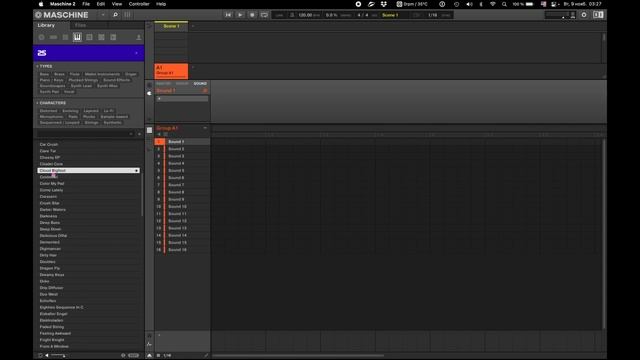Viewport: 640px width, 360px height.
Task: Click the restart transport button
Action: (x=228, y=15)
